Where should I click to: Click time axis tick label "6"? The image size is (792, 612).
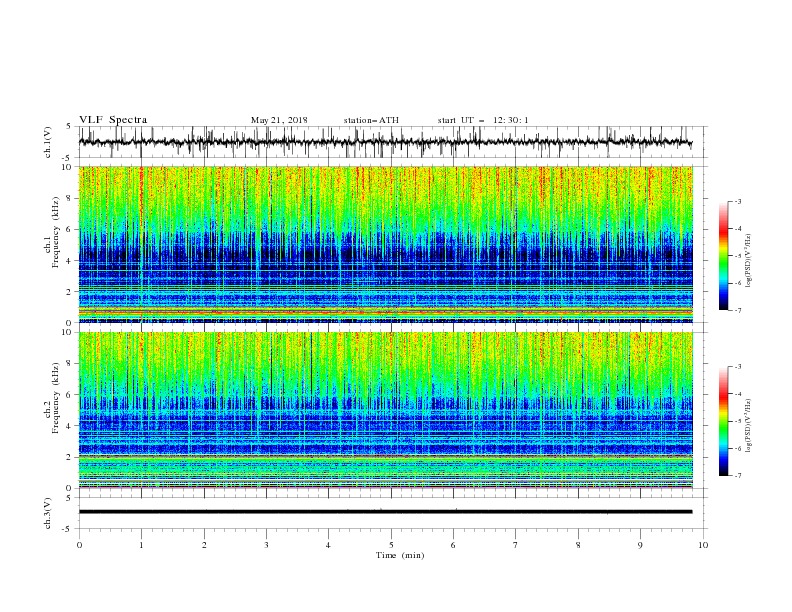pos(454,545)
